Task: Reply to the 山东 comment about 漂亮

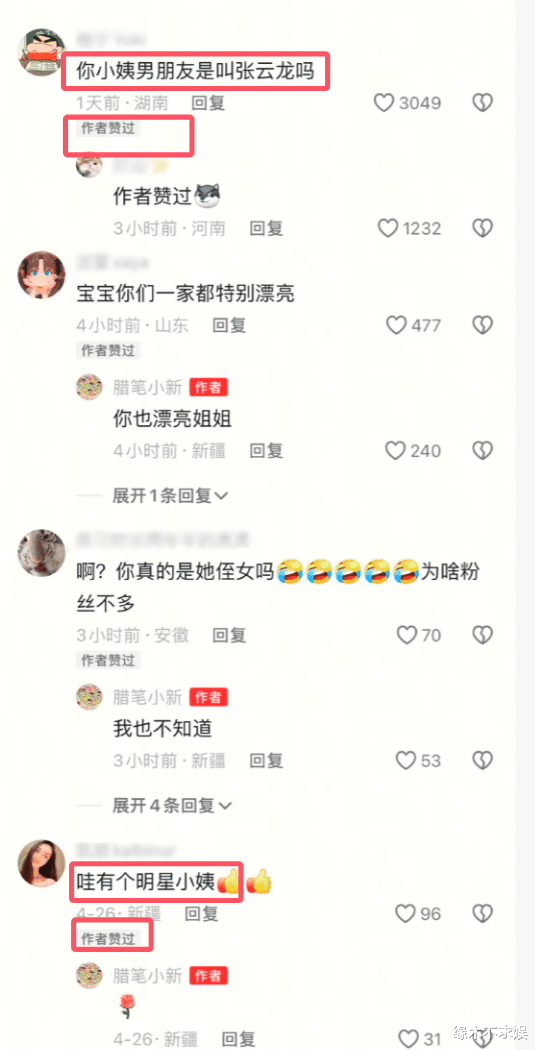Action: [x=230, y=325]
